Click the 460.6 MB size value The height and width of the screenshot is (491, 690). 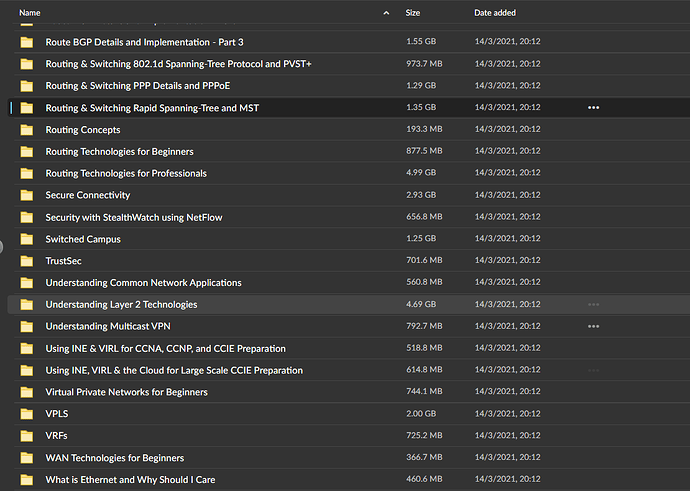(424, 479)
